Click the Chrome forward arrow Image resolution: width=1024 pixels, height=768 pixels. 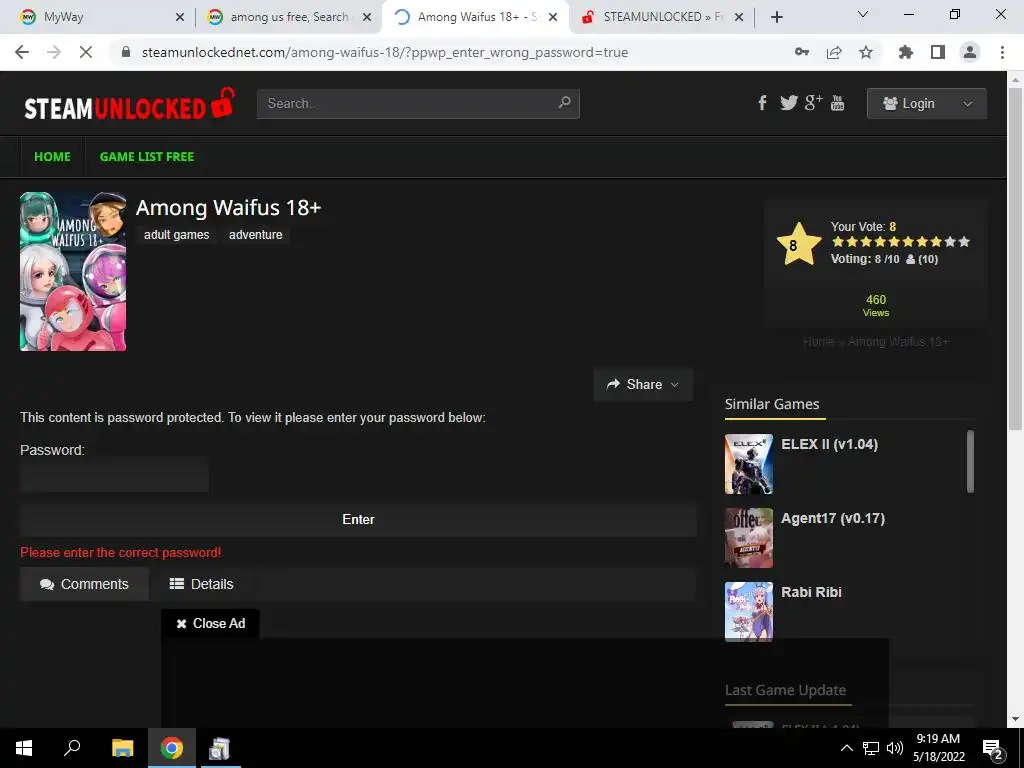click(x=54, y=52)
